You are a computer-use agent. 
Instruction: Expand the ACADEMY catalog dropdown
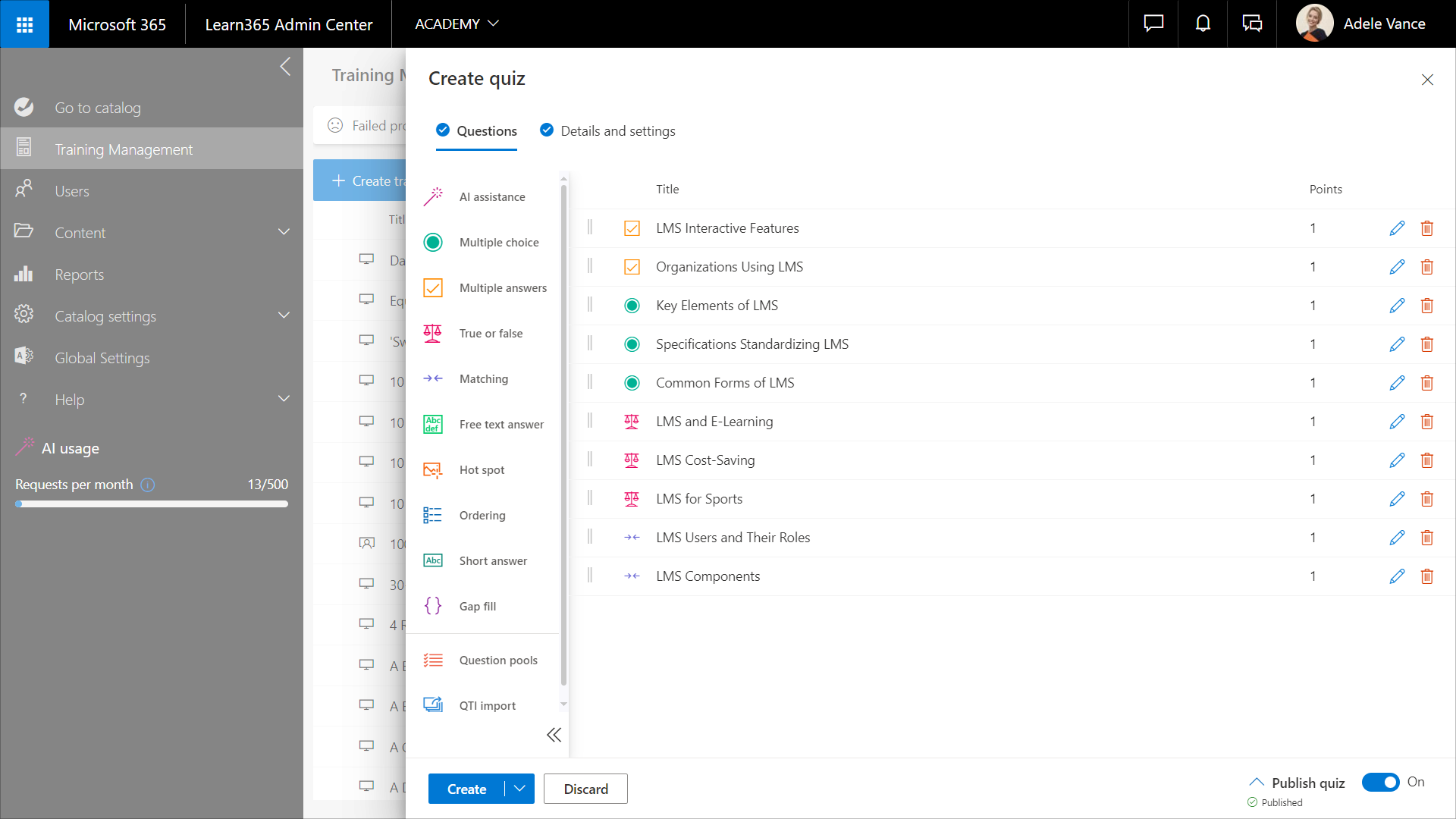457,24
